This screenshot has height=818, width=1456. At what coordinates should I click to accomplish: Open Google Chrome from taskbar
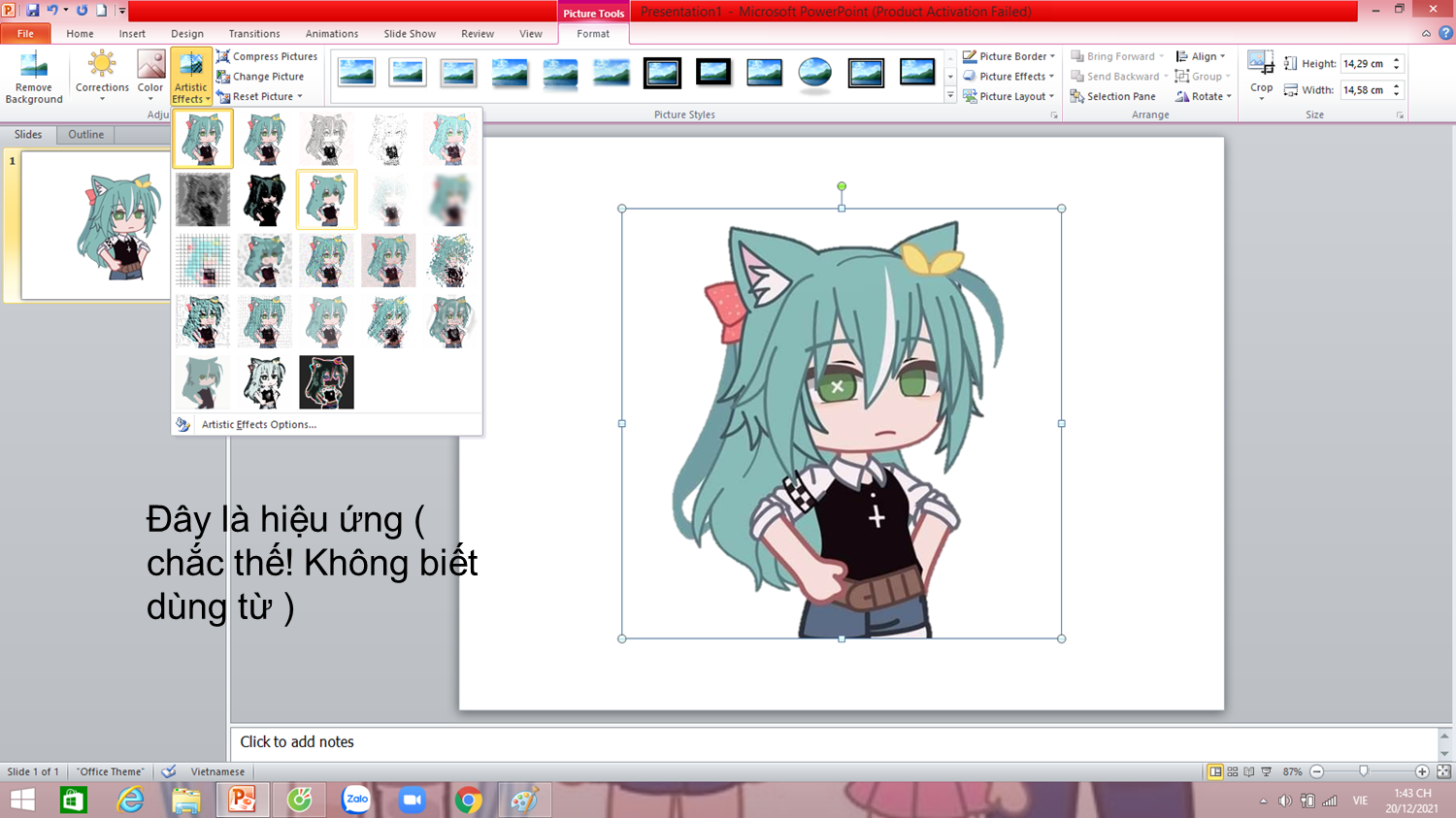click(469, 801)
